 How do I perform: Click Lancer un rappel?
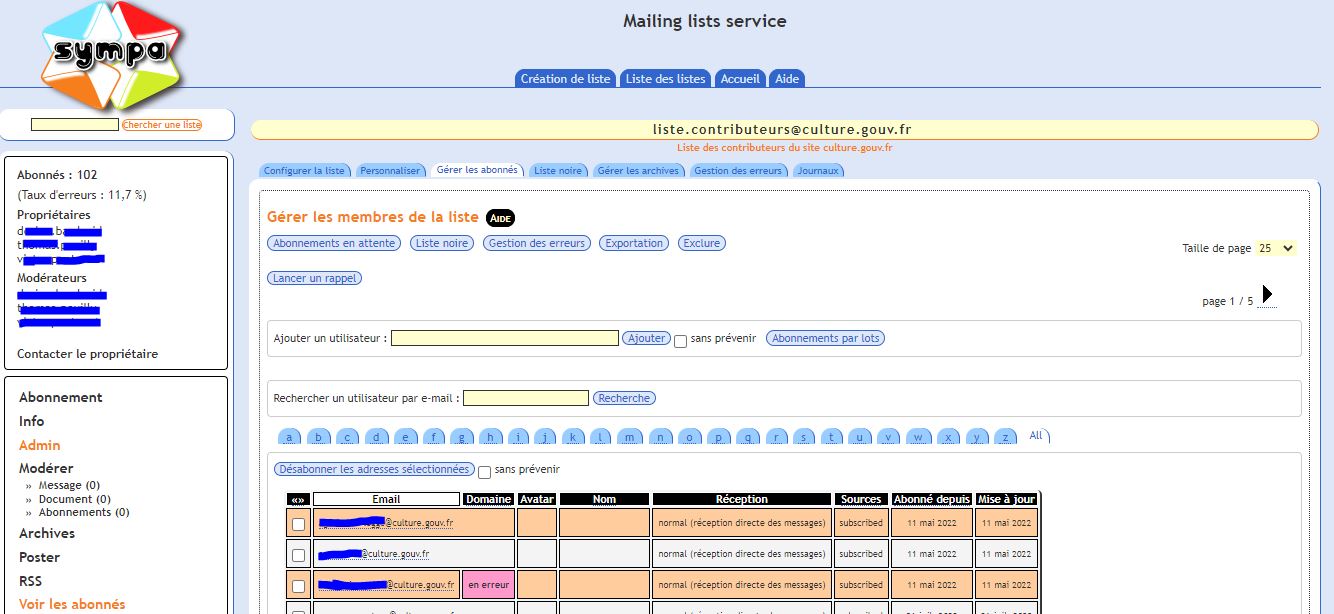[314, 278]
